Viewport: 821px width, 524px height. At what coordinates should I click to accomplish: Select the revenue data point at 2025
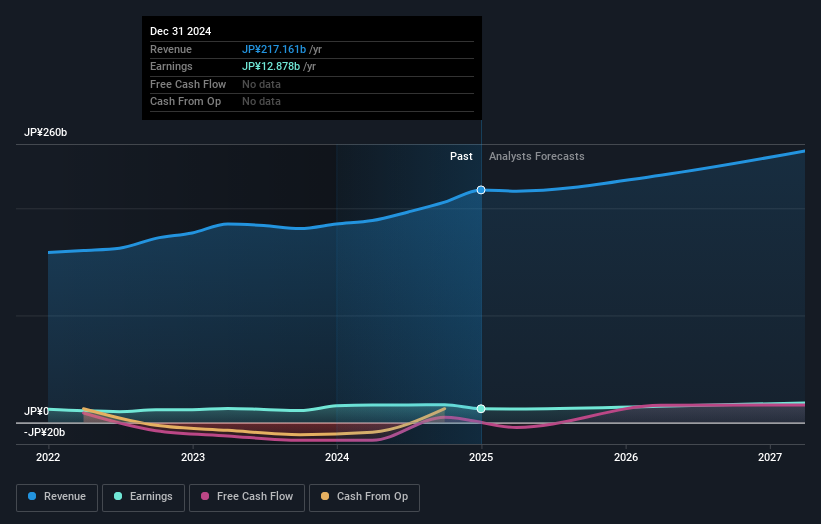(x=481, y=190)
